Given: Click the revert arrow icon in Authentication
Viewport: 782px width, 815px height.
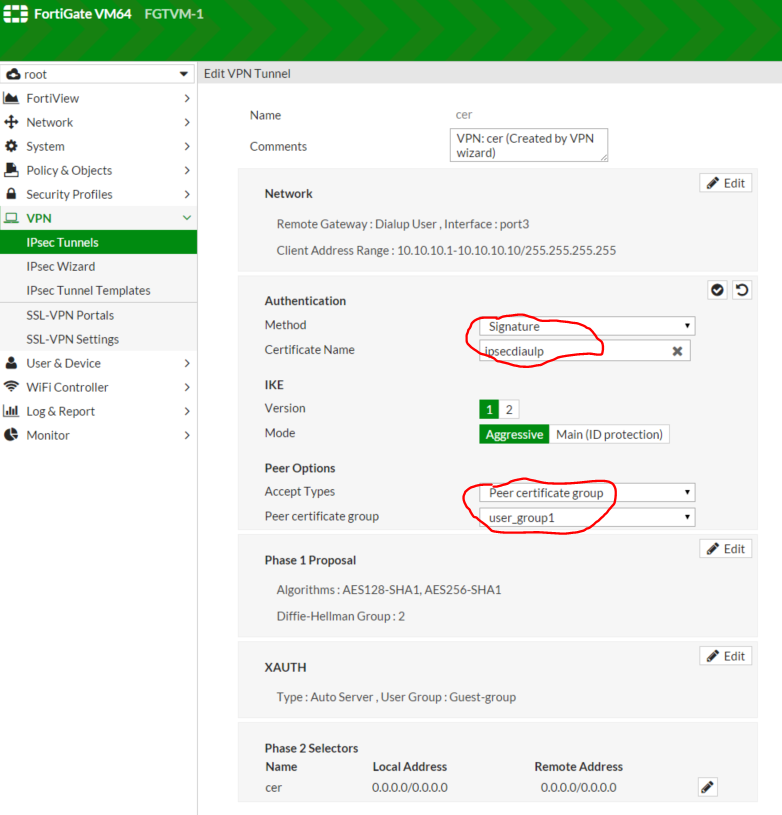Looking at the screenshot, I should click(741, 290).
